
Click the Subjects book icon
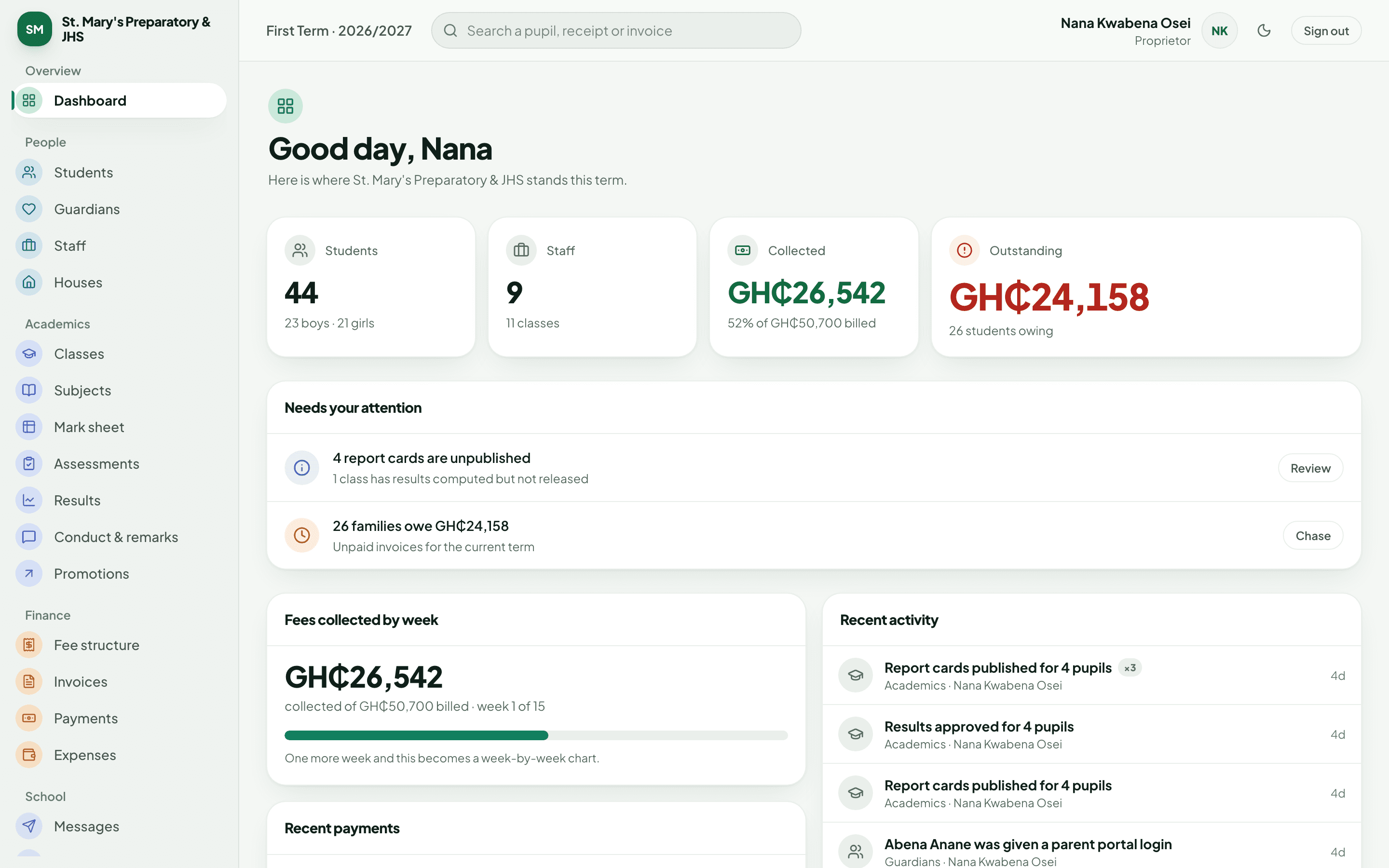29,391
